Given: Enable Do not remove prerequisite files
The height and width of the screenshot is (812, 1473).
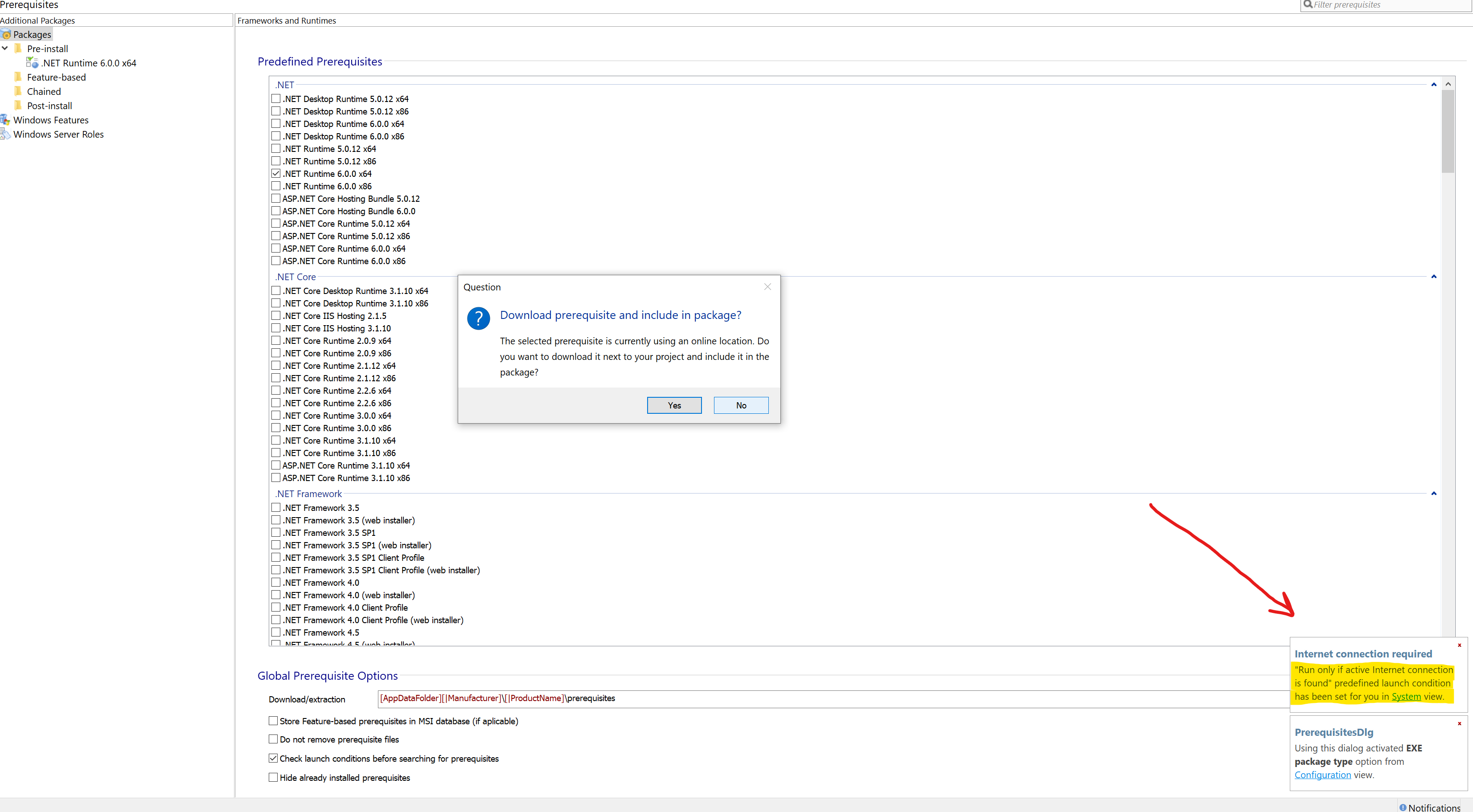Looking at the screenshot, I should 273,739.
